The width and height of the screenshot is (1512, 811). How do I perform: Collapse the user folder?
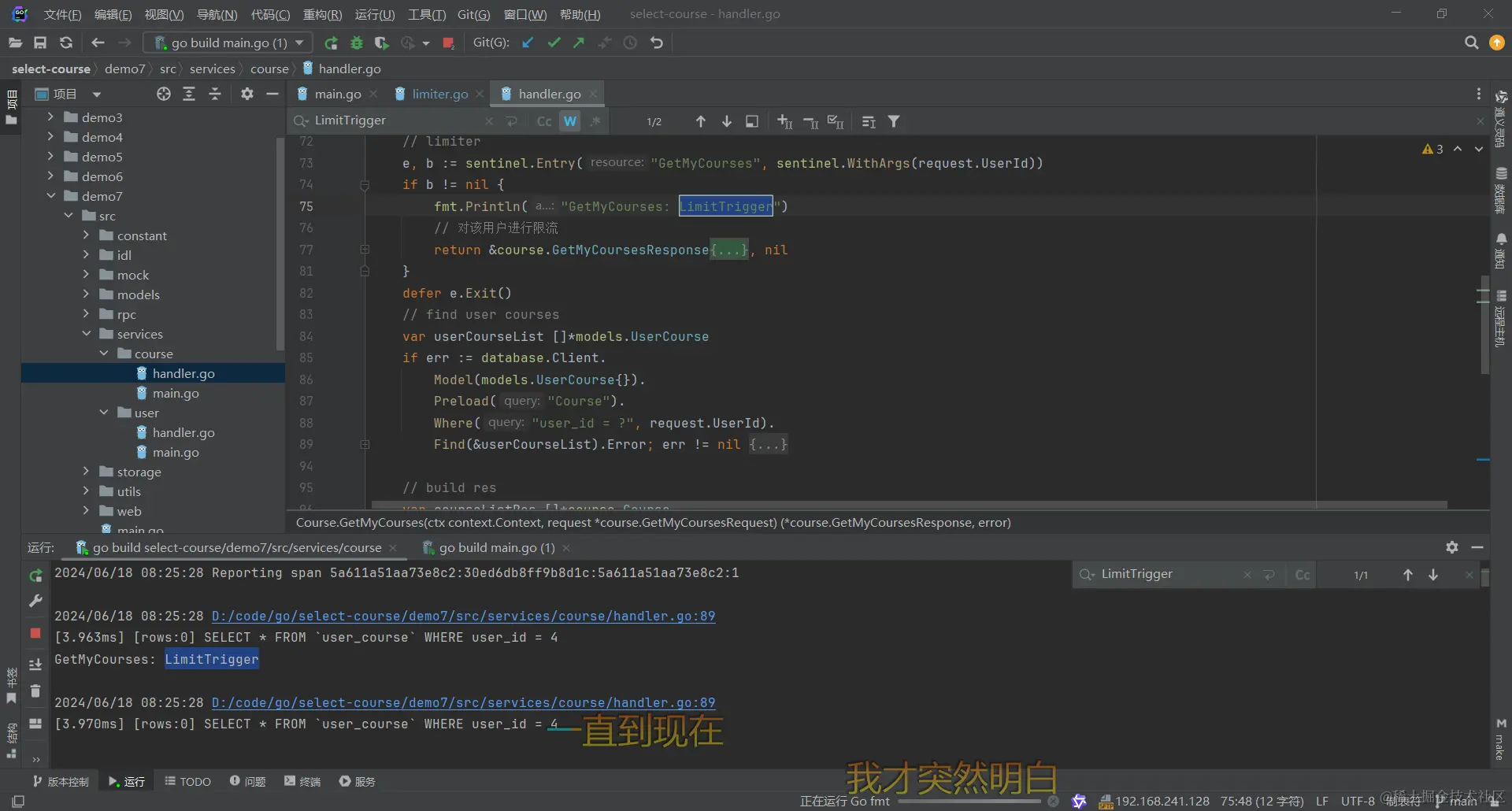coord(104,412)
